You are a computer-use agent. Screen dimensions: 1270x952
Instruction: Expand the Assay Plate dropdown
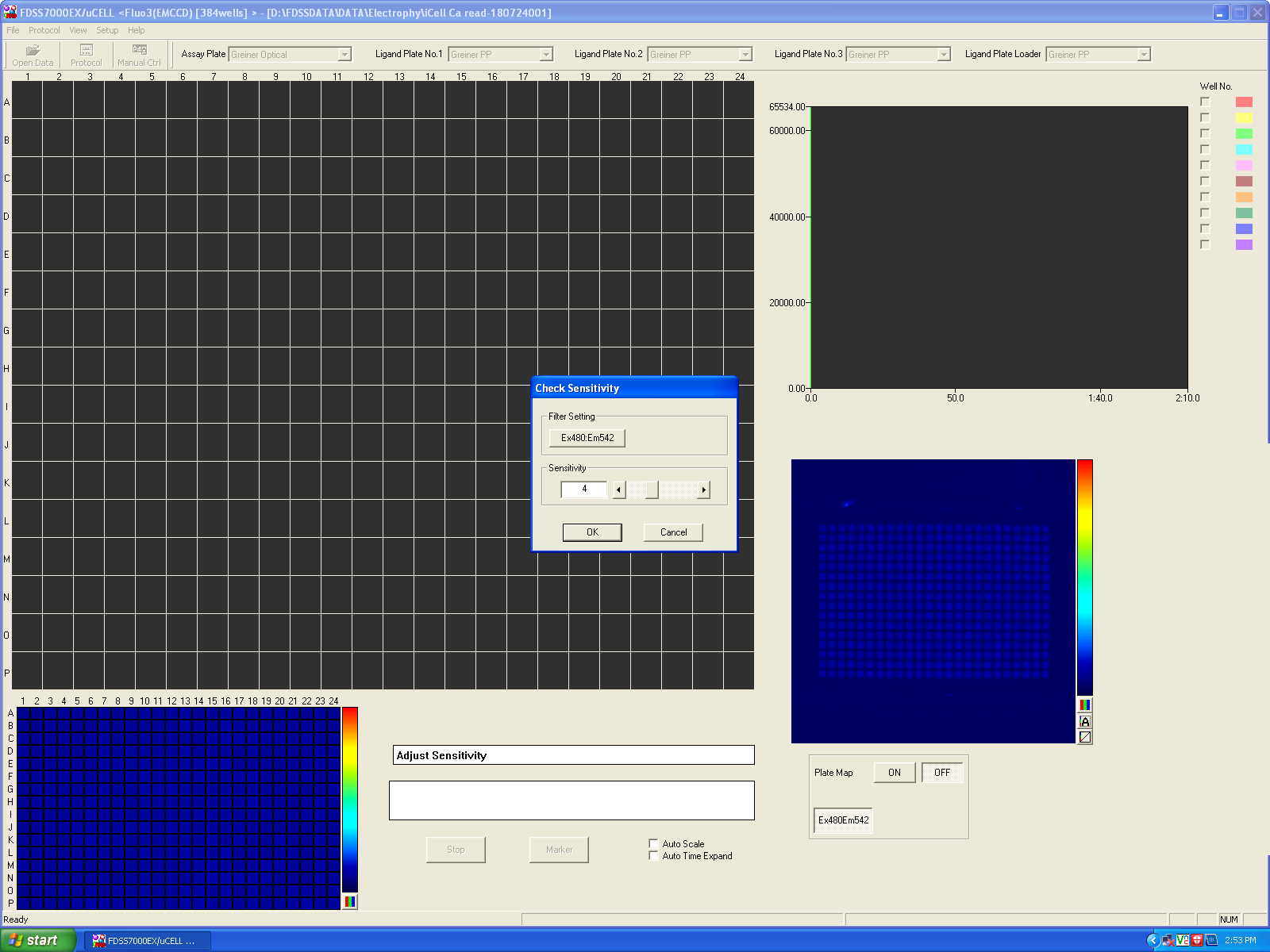coord(344,54)
